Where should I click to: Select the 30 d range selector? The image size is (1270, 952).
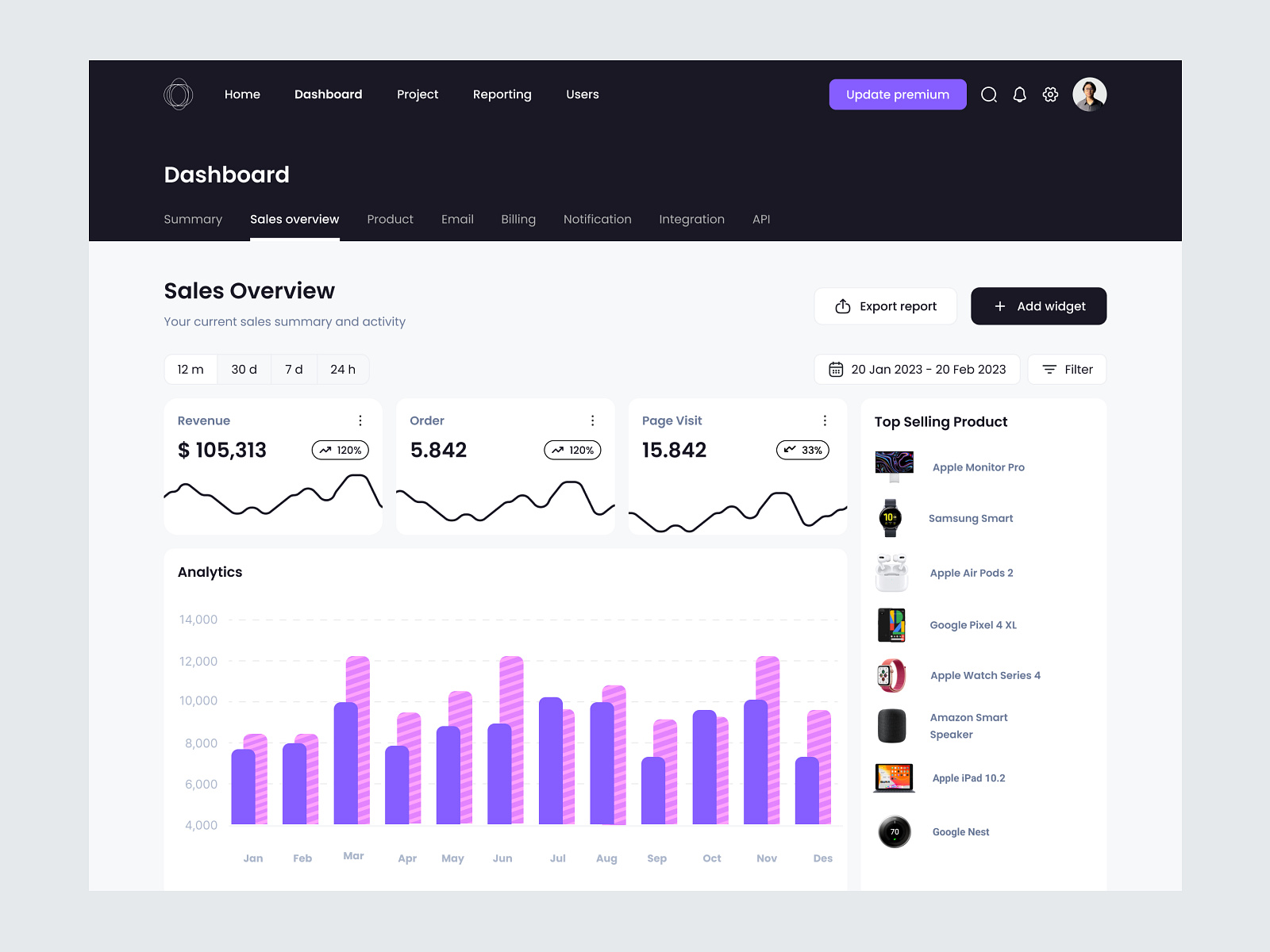click(244, 369)
